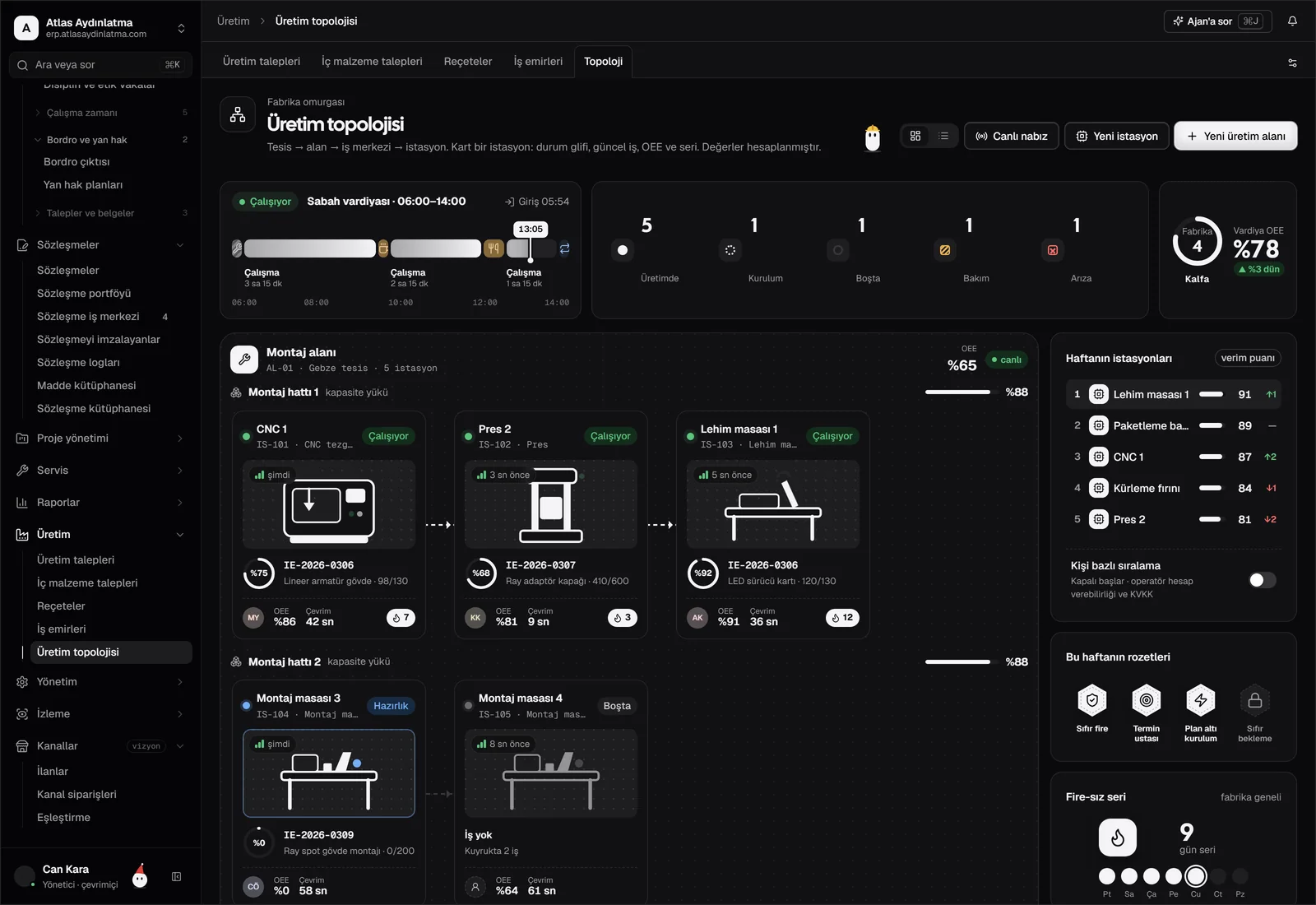The height and width of the screenshot is (905, 1316).
Task: Click the meal break icon on the shift timeline
Action: (x=493, y=248)
